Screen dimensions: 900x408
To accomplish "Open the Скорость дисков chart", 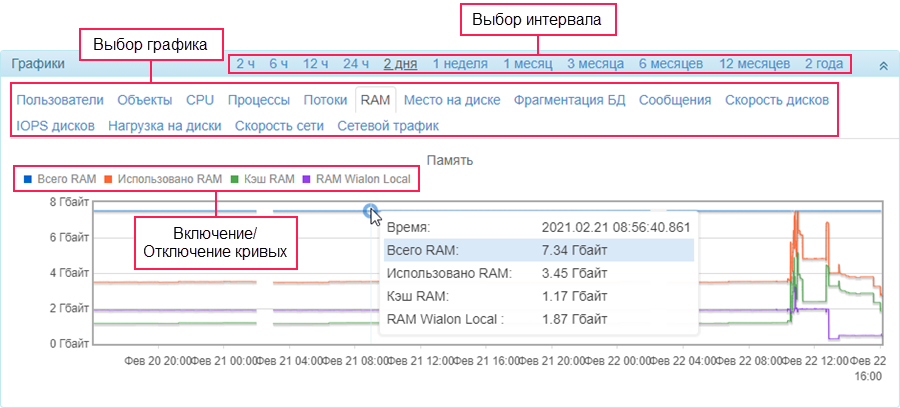I will [x=777, y=100].
